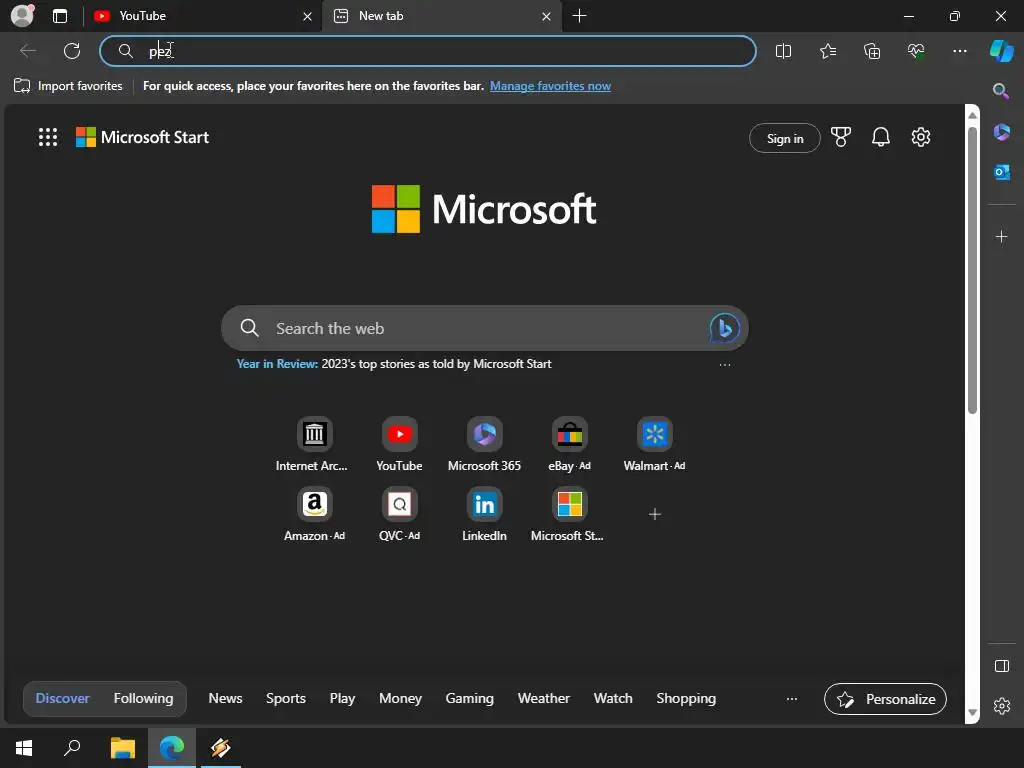1024x768 pixels.
Task: Open the Sports feed category
Action: [285, 698]
